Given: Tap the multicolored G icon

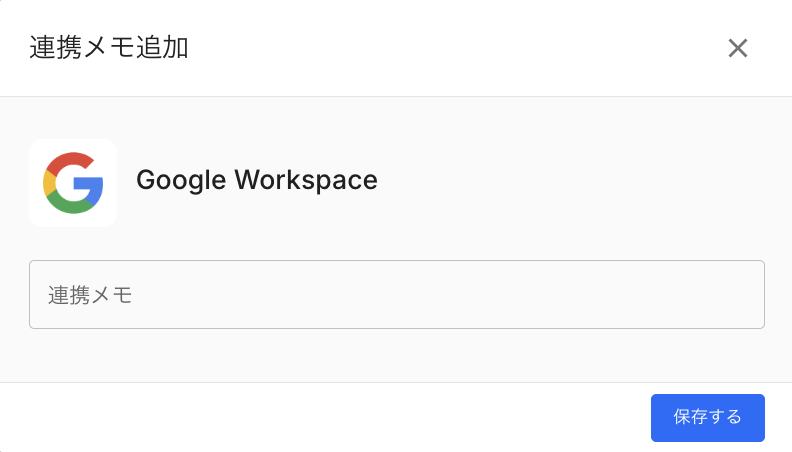Looking at the screenshot, I should pos(73,183).
